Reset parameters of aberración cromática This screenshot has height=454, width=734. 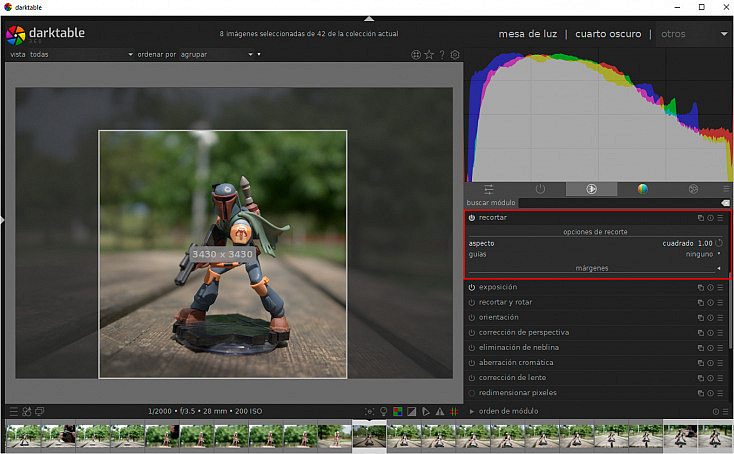(x=711, y=363)
